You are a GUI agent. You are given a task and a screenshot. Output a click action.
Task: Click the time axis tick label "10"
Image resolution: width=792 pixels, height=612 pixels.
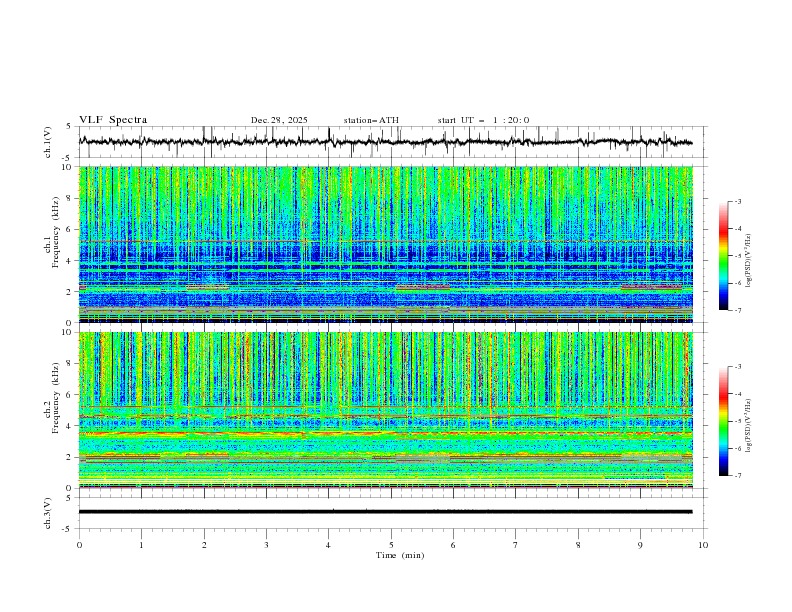tap(703, 545)
